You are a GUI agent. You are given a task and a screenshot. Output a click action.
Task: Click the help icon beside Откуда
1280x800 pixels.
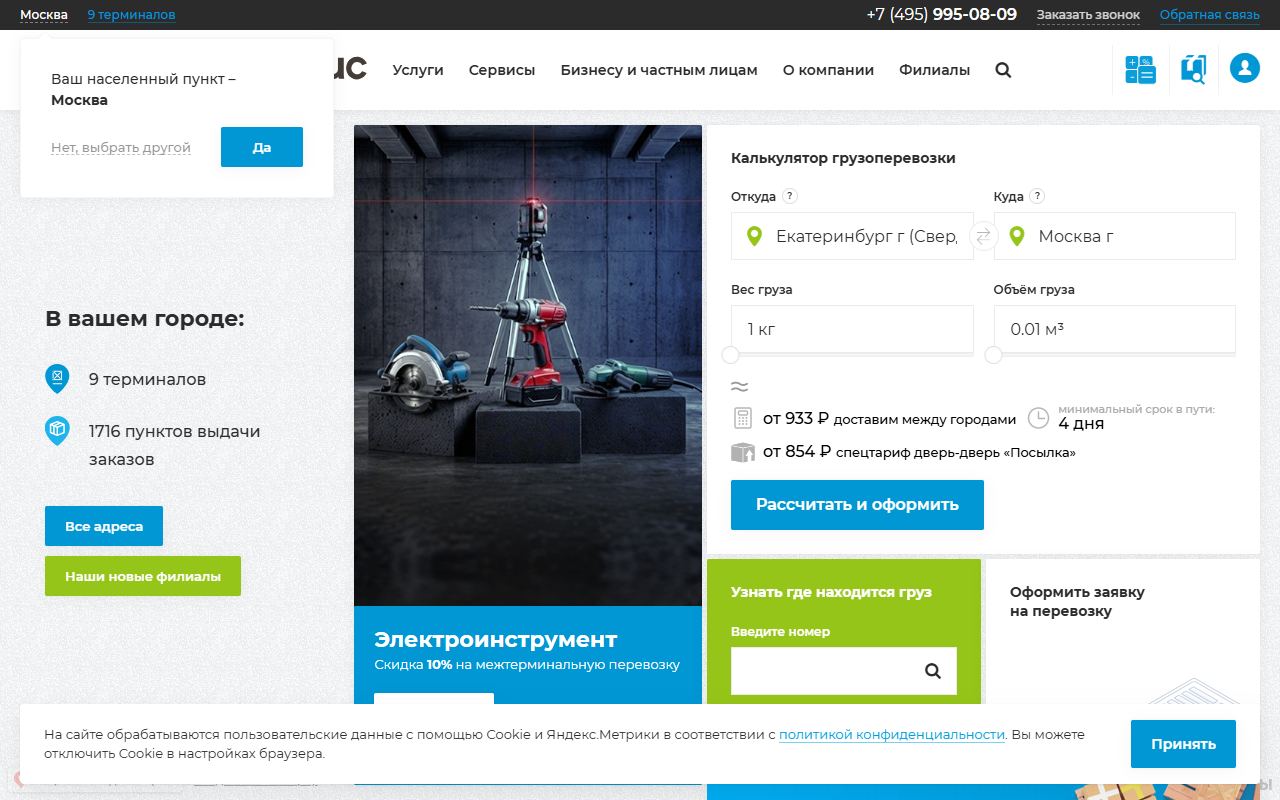click(790, 196)
